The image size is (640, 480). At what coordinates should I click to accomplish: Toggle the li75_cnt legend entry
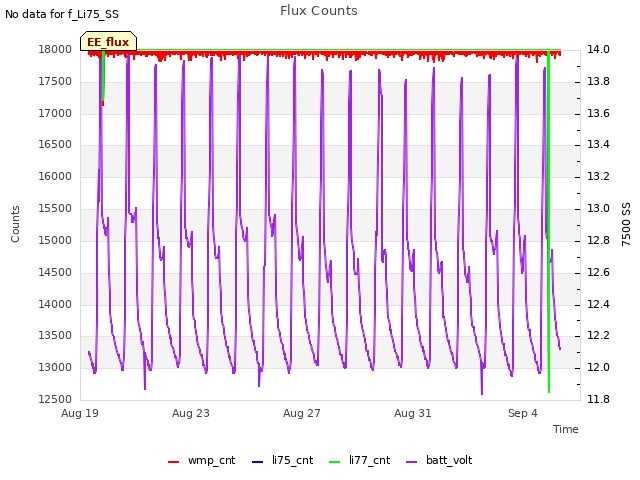click(x=282, y=460)
